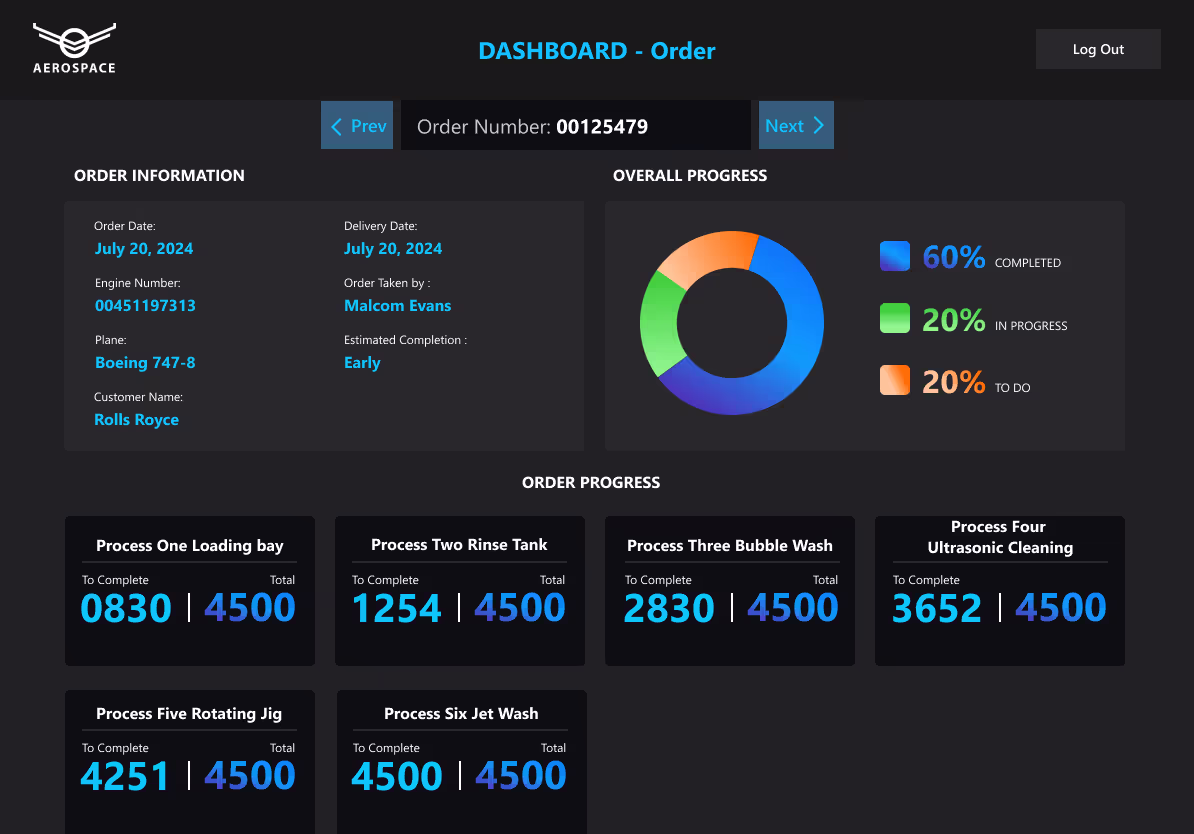Open the Process Four Ultrasonic Cleaning card title
This screenshot has width=1194, height=834.
[1000, 537]
